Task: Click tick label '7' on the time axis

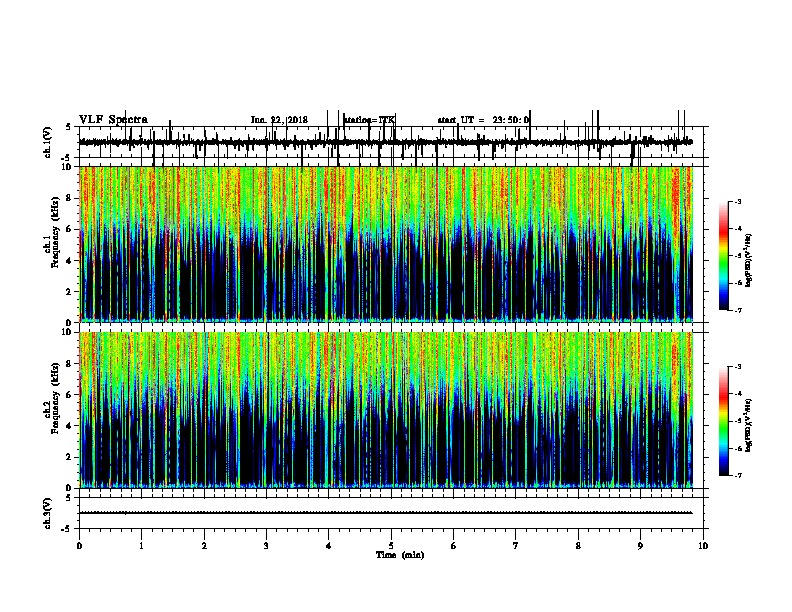Action: pyautogui.click(x=516, y=546)
